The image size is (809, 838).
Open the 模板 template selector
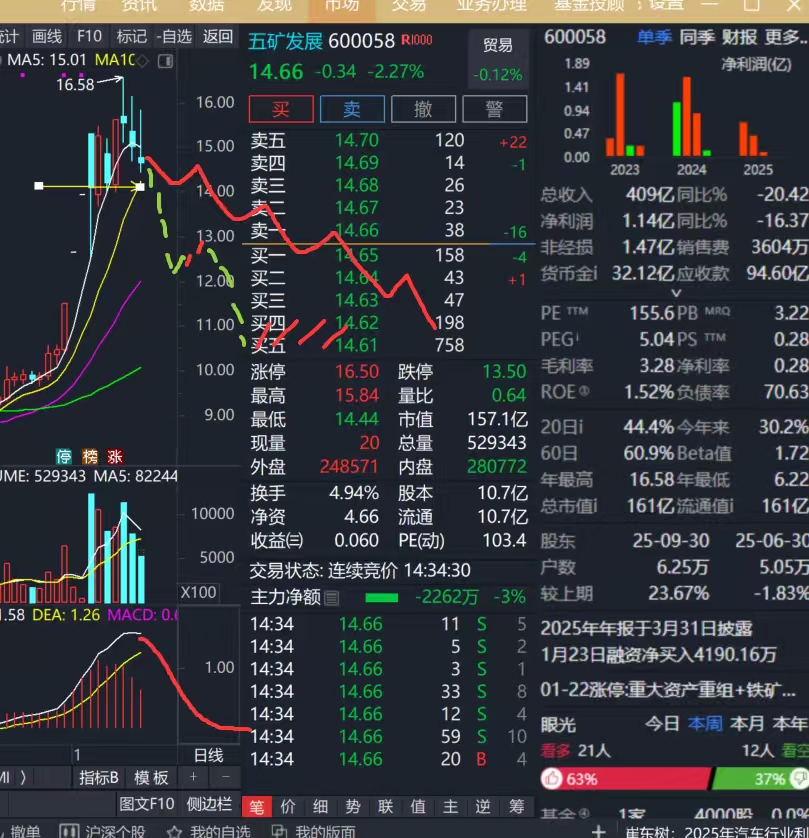151,777
